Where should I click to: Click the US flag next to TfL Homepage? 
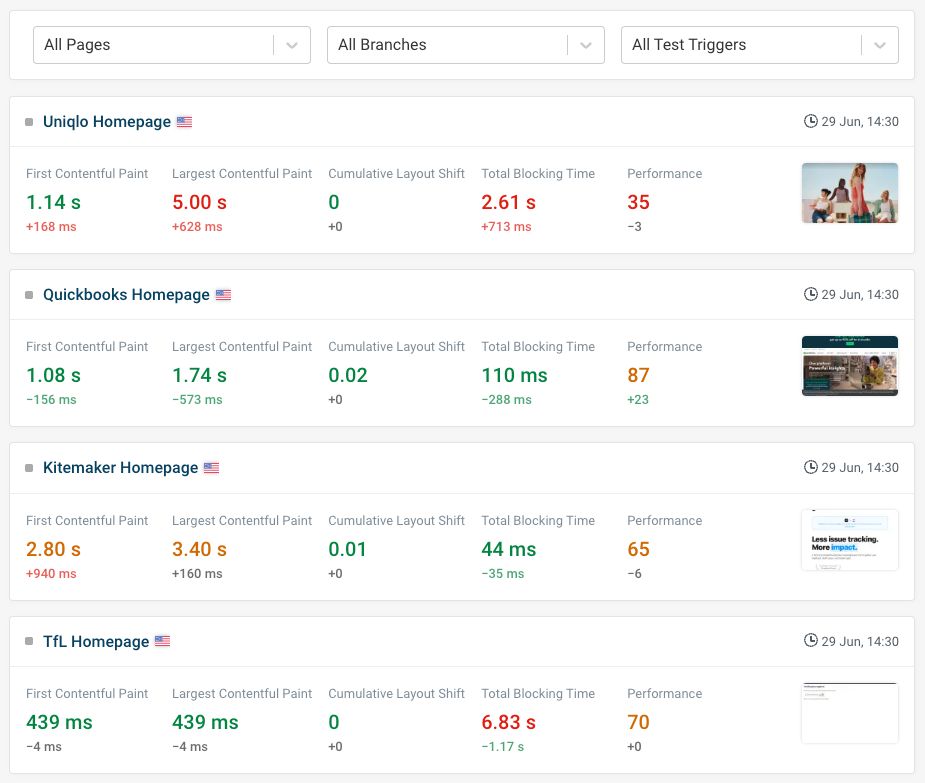coord(163,641)
